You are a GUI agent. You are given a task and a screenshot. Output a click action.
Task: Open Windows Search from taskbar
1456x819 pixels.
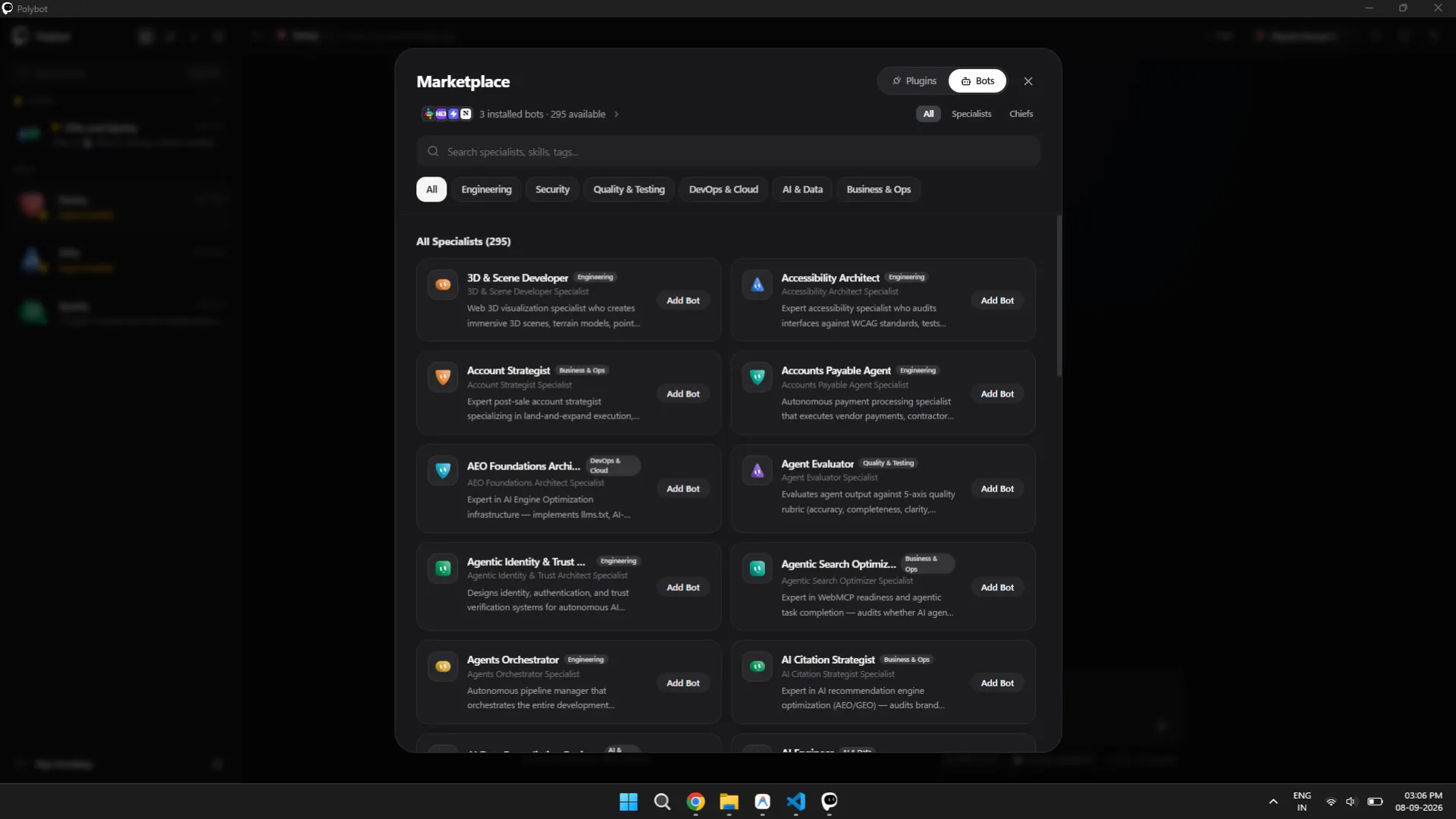(x=662, y=802)
